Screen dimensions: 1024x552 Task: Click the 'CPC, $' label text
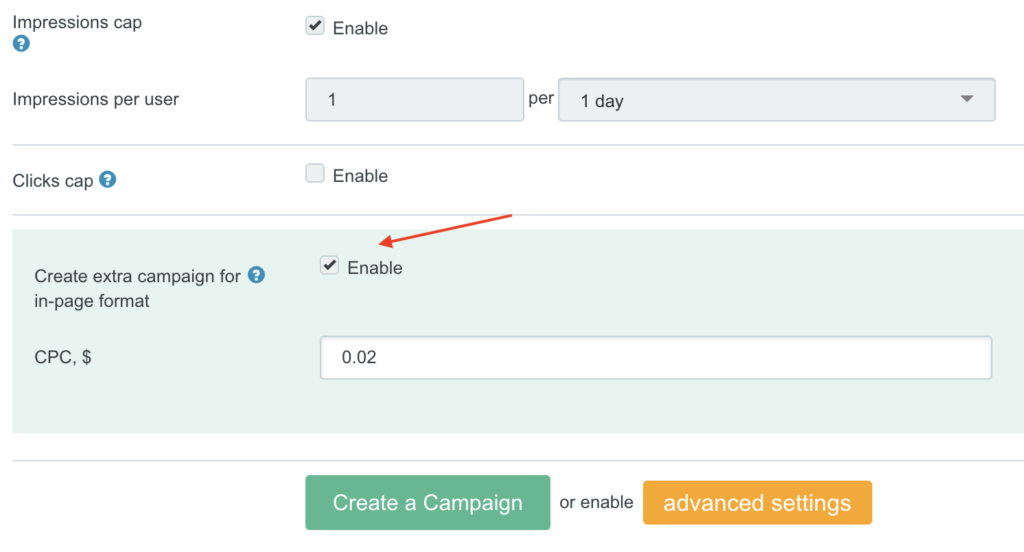pyautogui.click(x=63, y=357)
